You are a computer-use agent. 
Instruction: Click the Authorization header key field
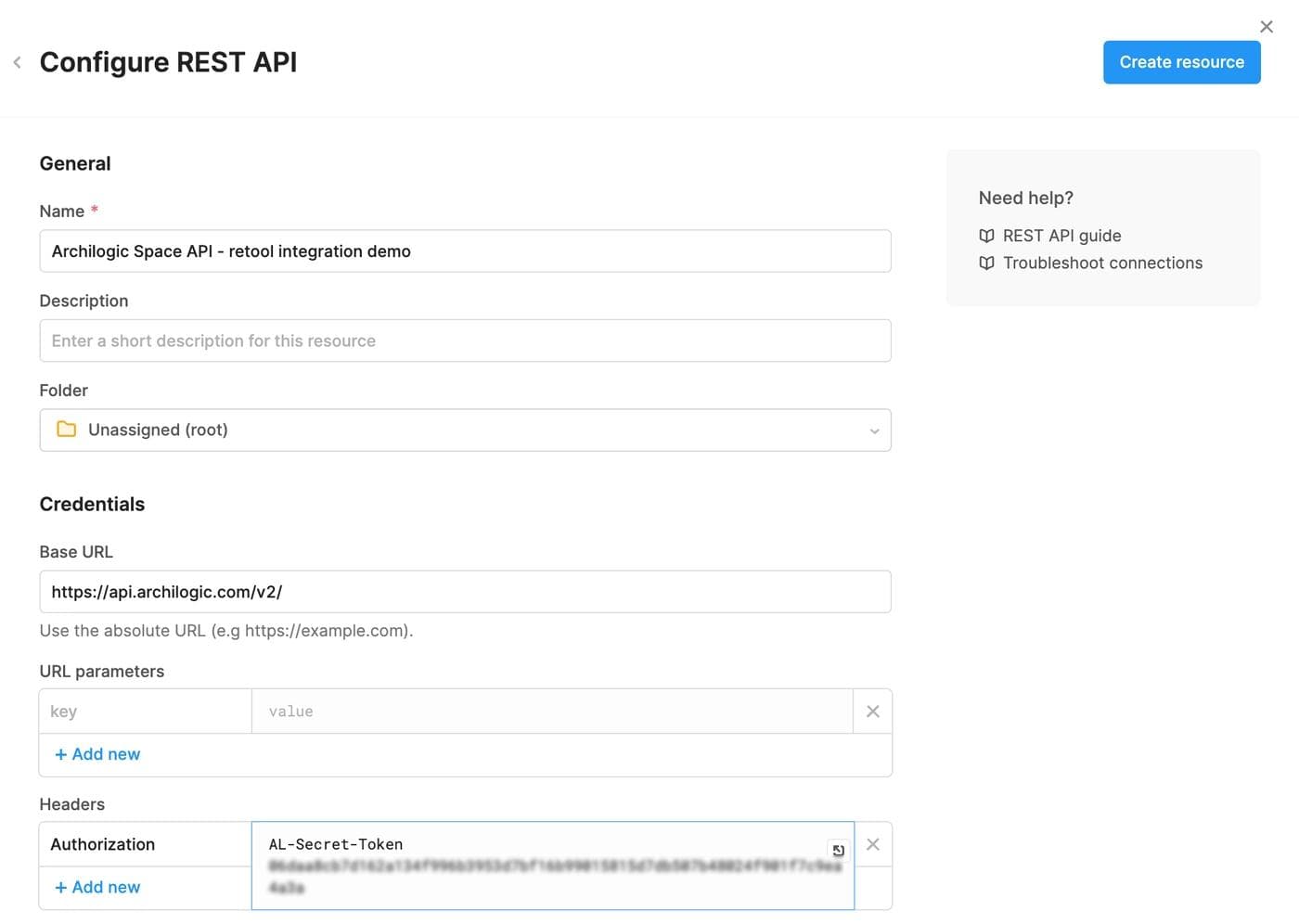click(x=145, y=844)
